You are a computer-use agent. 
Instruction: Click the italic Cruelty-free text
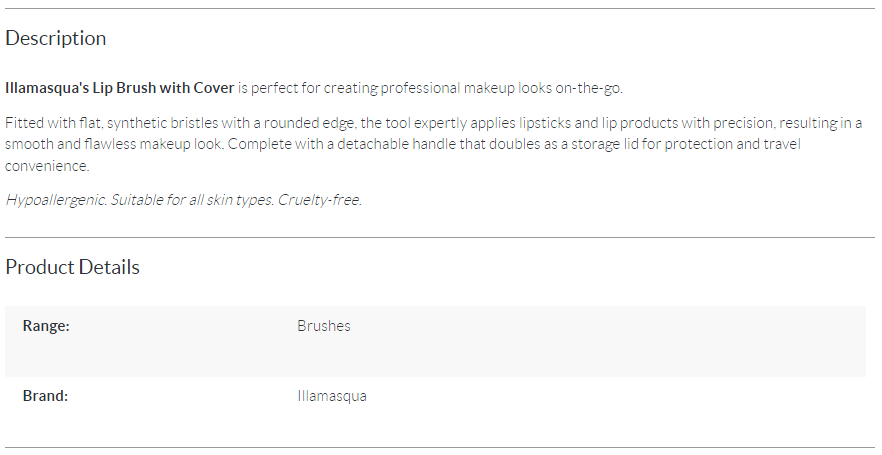320,200
